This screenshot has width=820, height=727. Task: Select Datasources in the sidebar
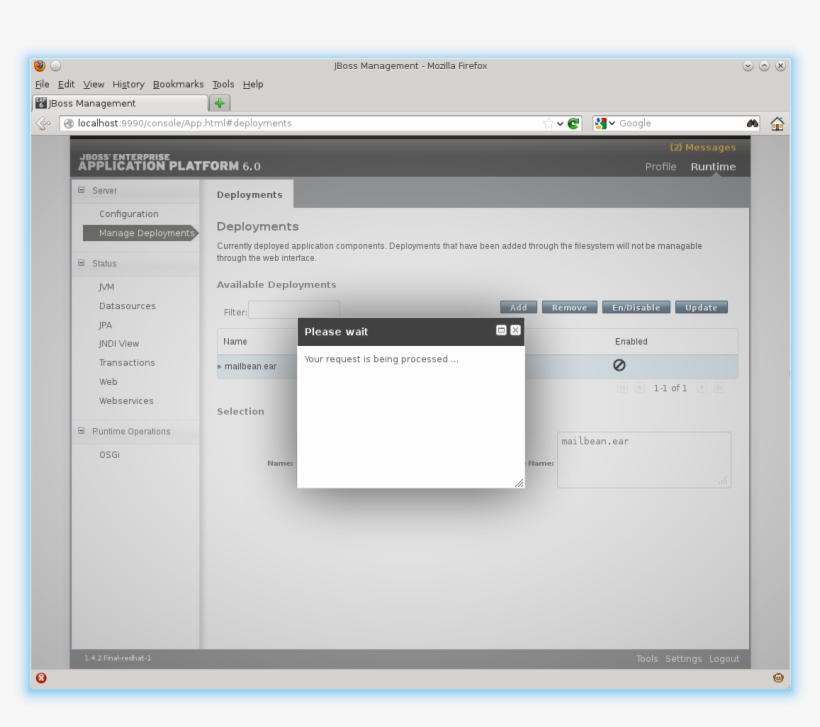click(x=127, y=306)
